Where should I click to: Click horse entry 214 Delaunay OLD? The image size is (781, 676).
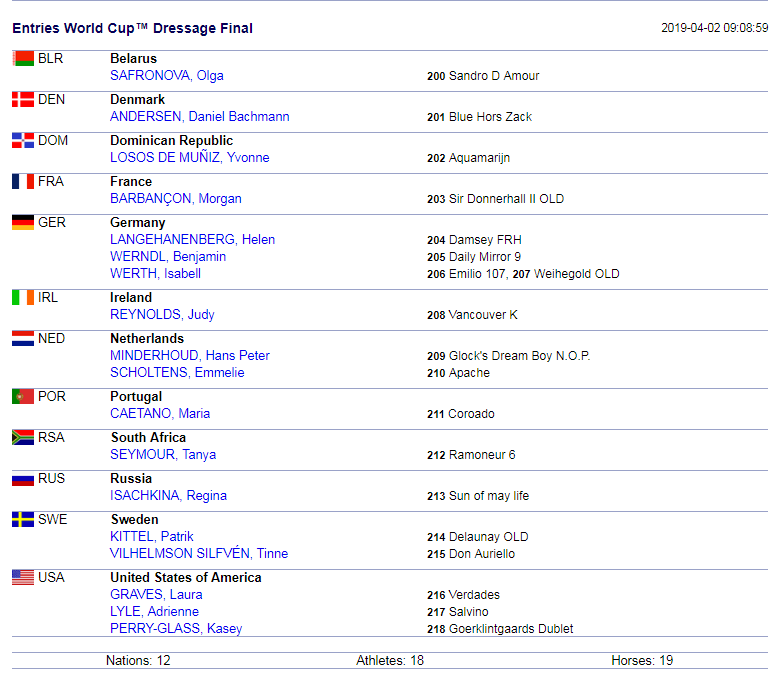[x=478, y=537]
